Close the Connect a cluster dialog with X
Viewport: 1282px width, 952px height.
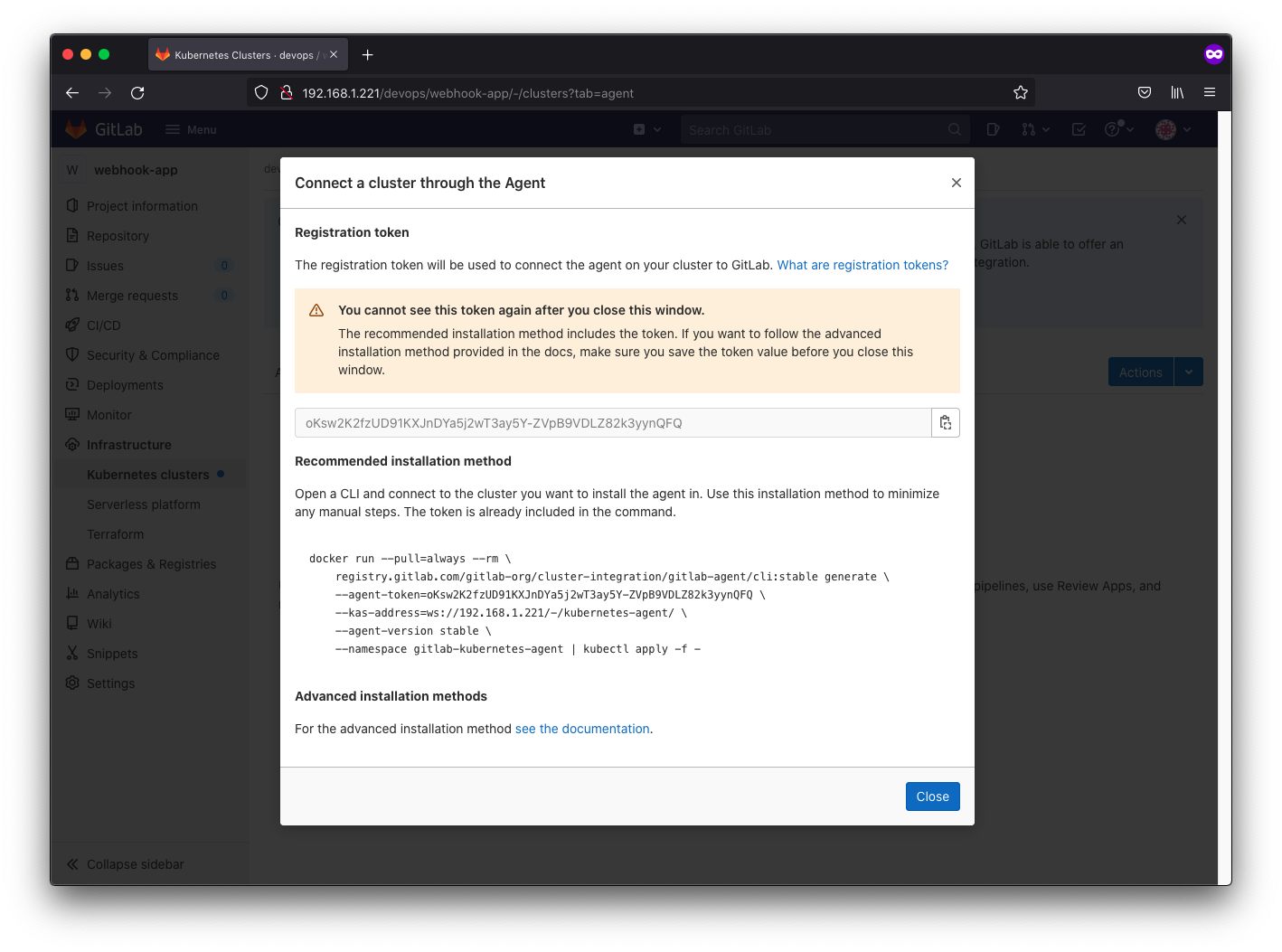pyautogui.click(x=956, y=183)
